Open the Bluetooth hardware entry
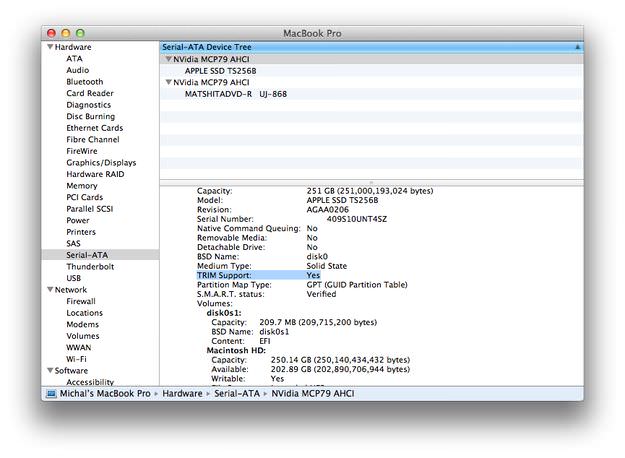The height and width of the screenshot is (458, 625). click(x=85, y=82)
